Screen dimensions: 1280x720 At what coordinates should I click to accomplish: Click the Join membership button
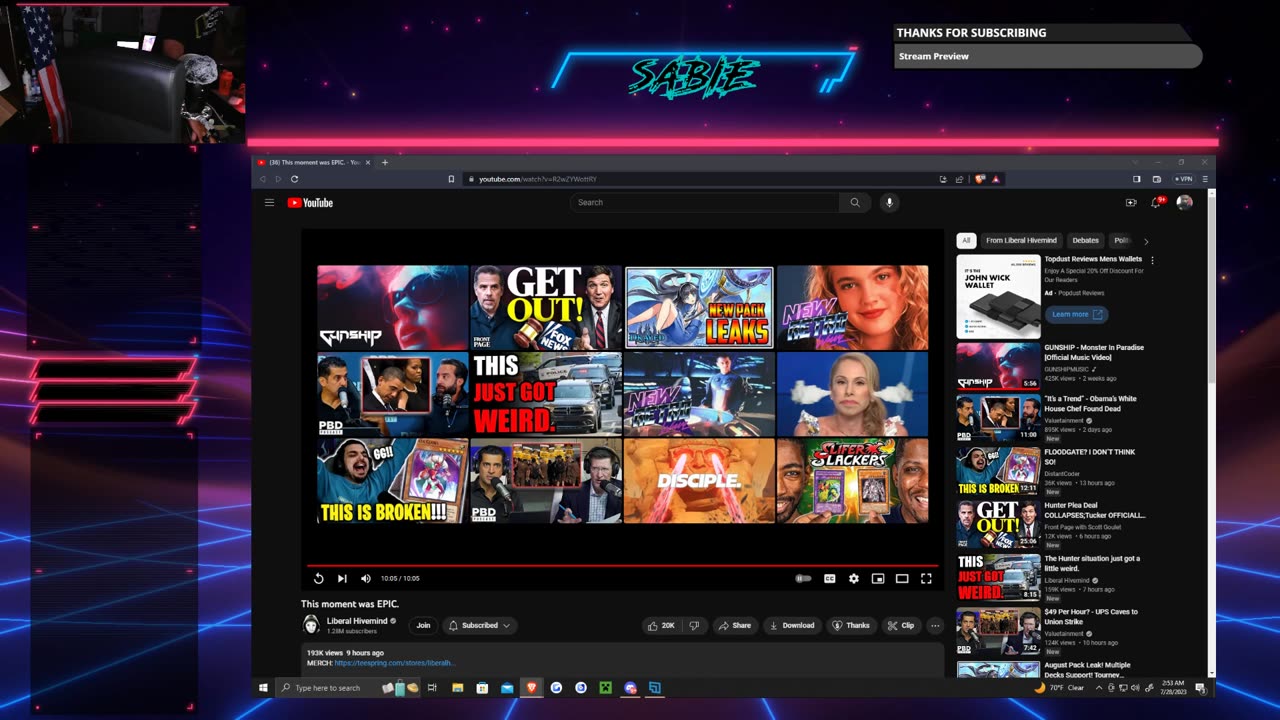point(423,625)
